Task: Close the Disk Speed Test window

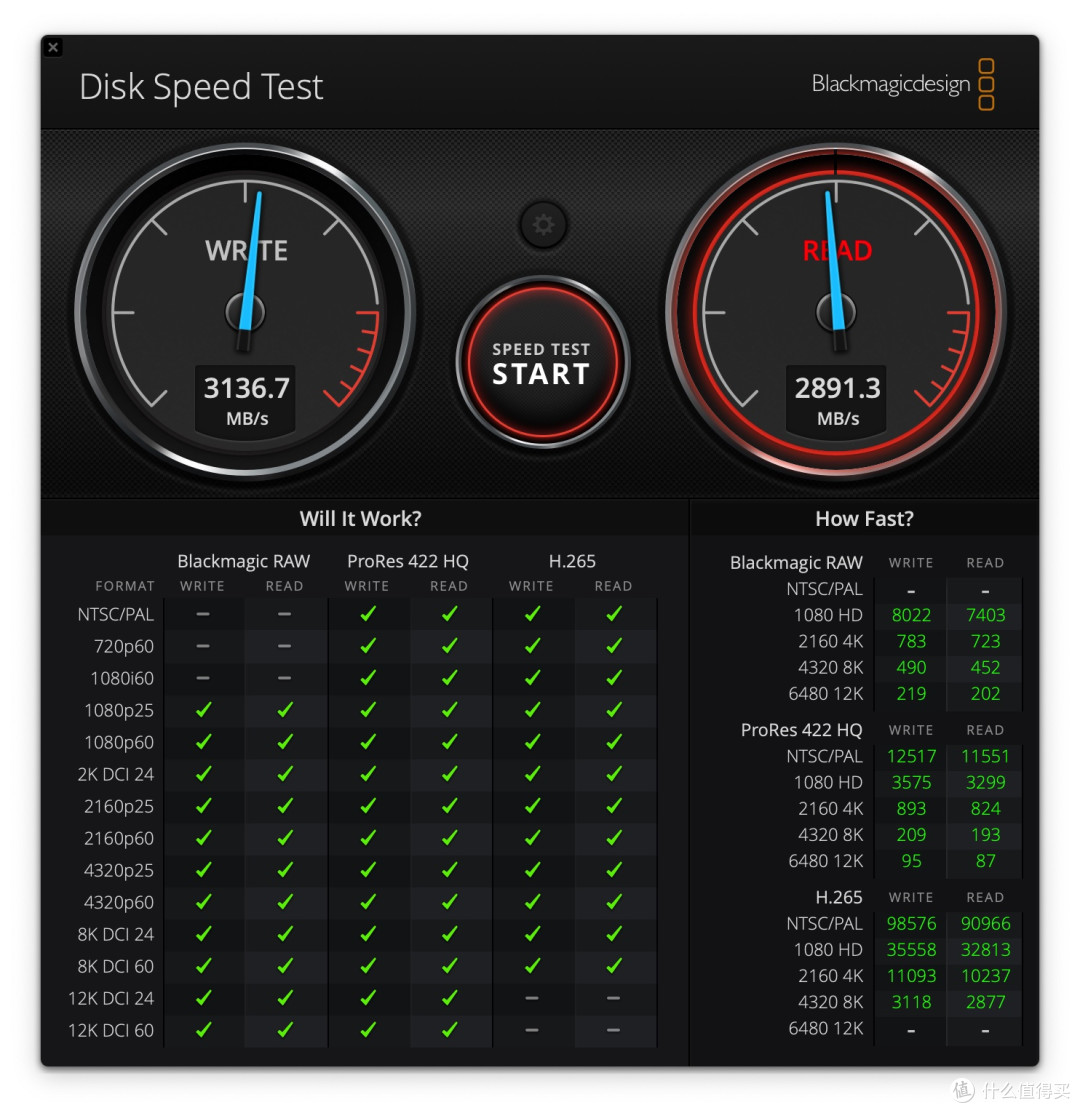Action: (x=53, y=47)
